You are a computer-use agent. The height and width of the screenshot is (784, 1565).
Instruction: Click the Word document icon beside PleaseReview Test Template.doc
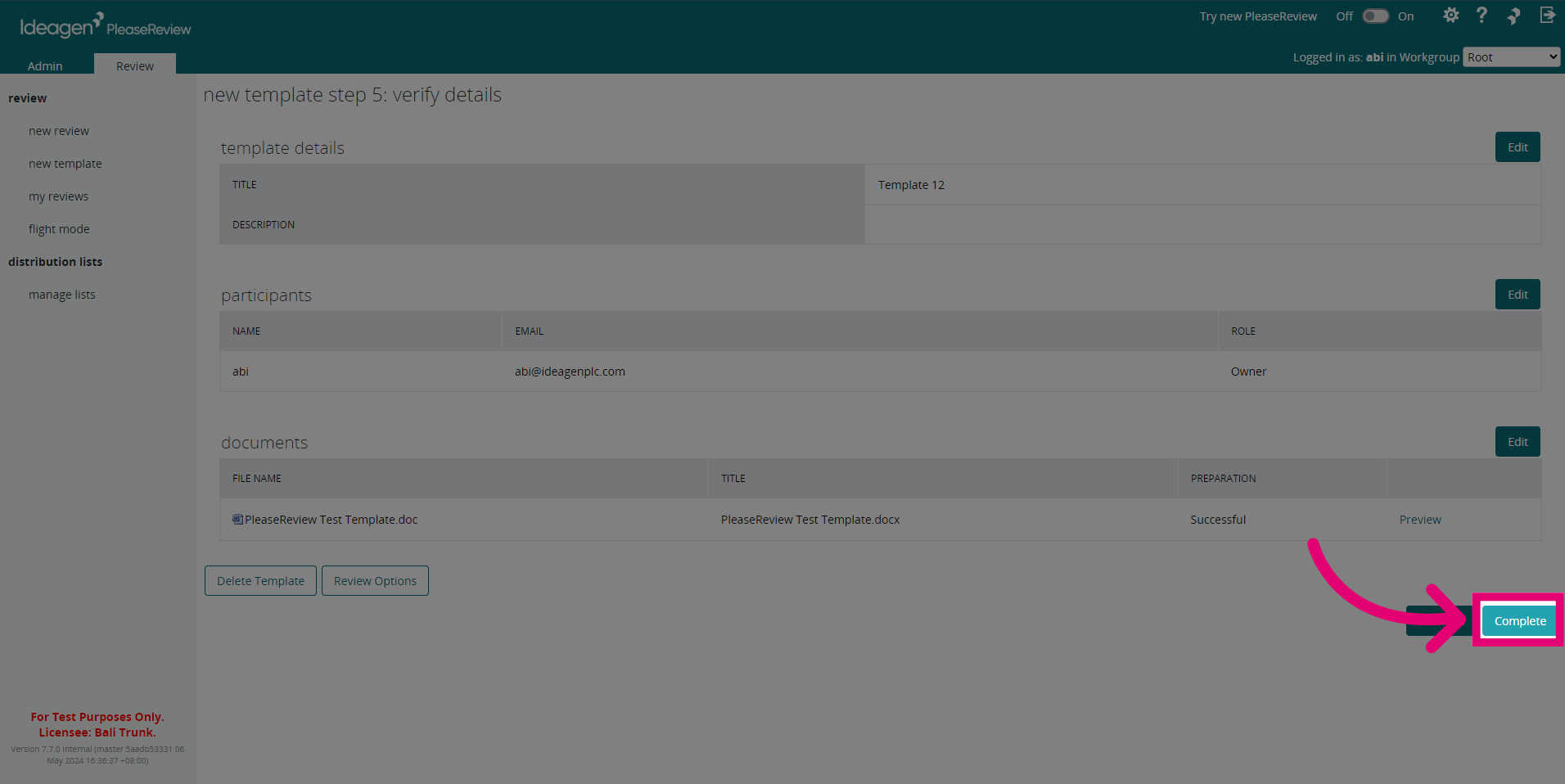237,519
